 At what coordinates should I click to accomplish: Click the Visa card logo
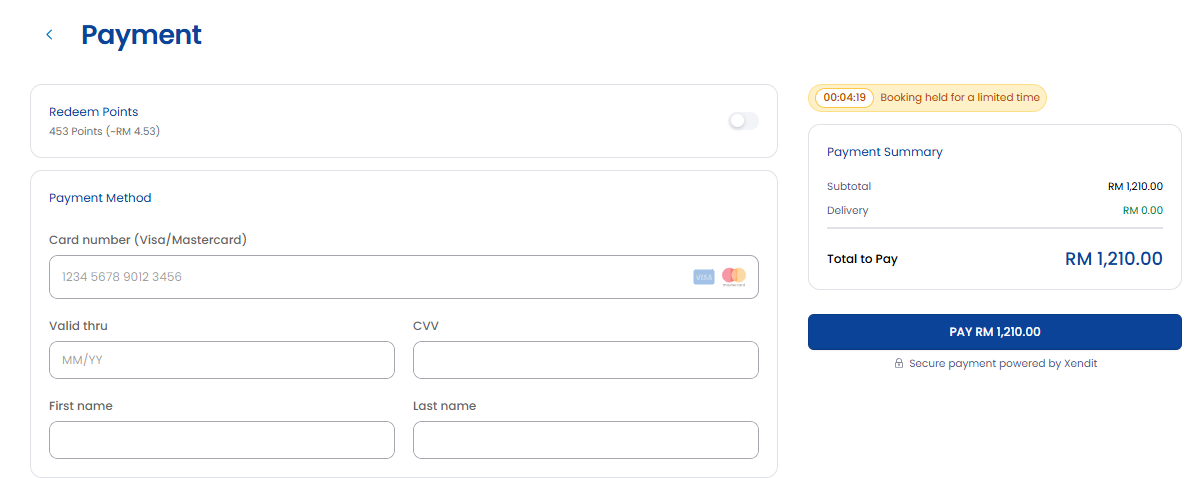[x=703, y=277]
